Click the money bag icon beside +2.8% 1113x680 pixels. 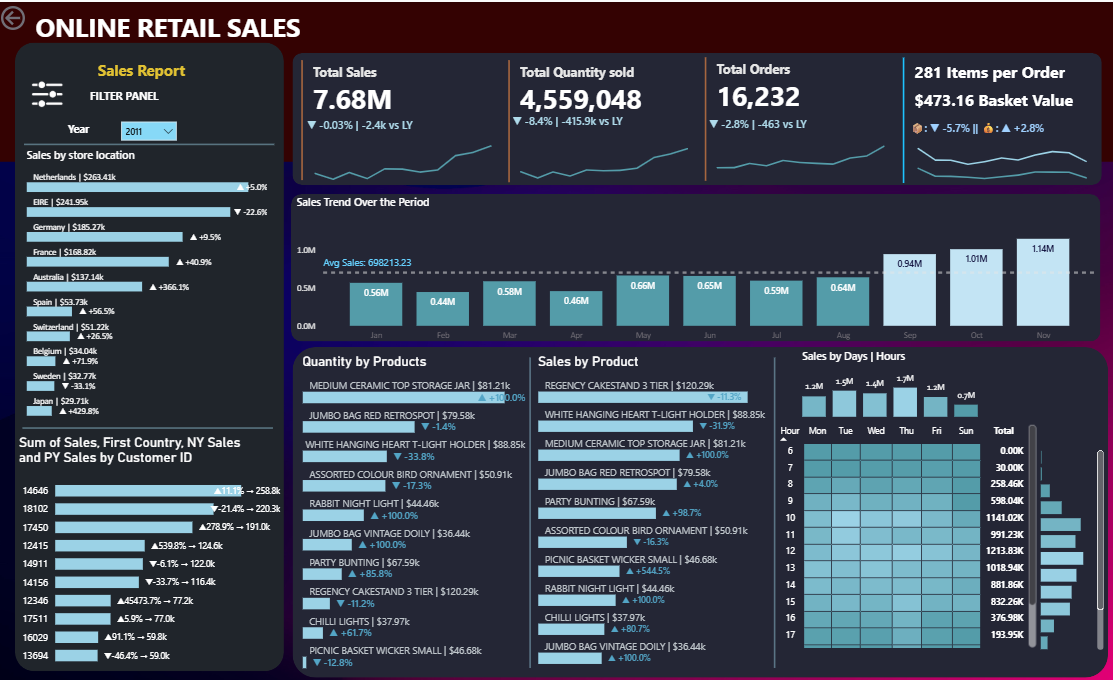click(988, 128)
